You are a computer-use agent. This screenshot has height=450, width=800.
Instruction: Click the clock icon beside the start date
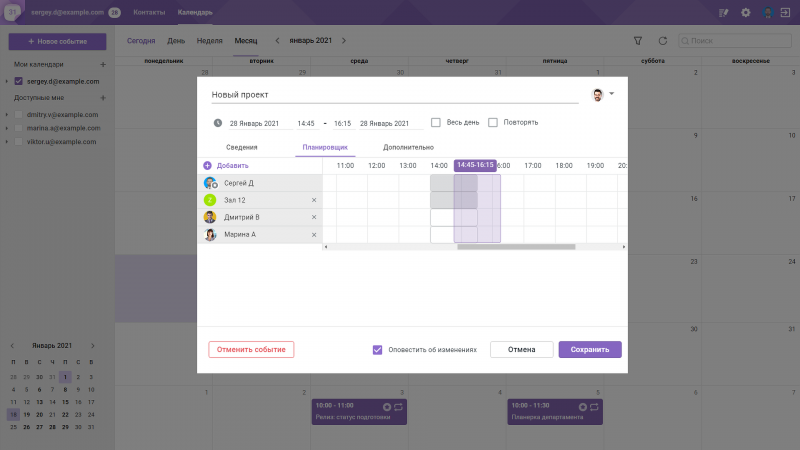point(218,123)
